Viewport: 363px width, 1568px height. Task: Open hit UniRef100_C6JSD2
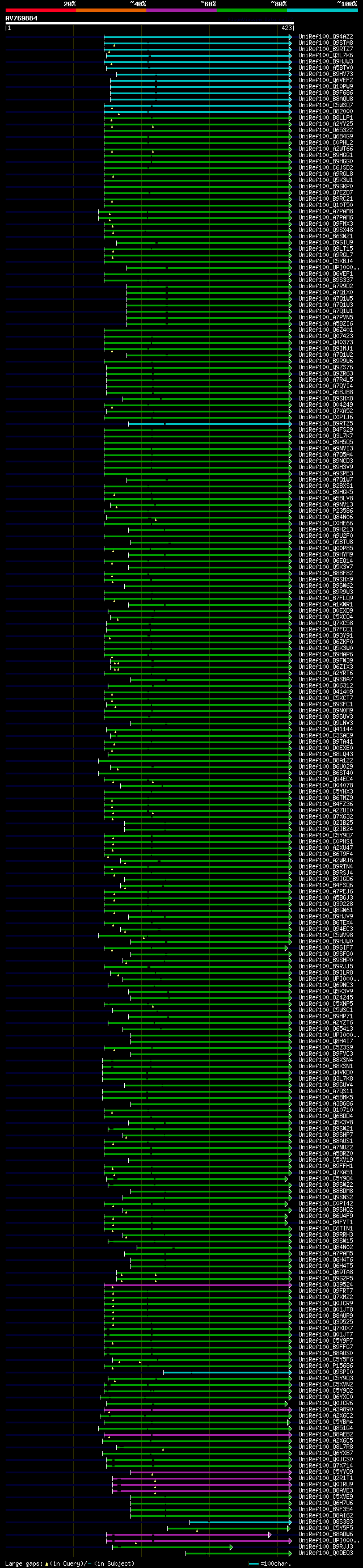click(x=325, y=168)
